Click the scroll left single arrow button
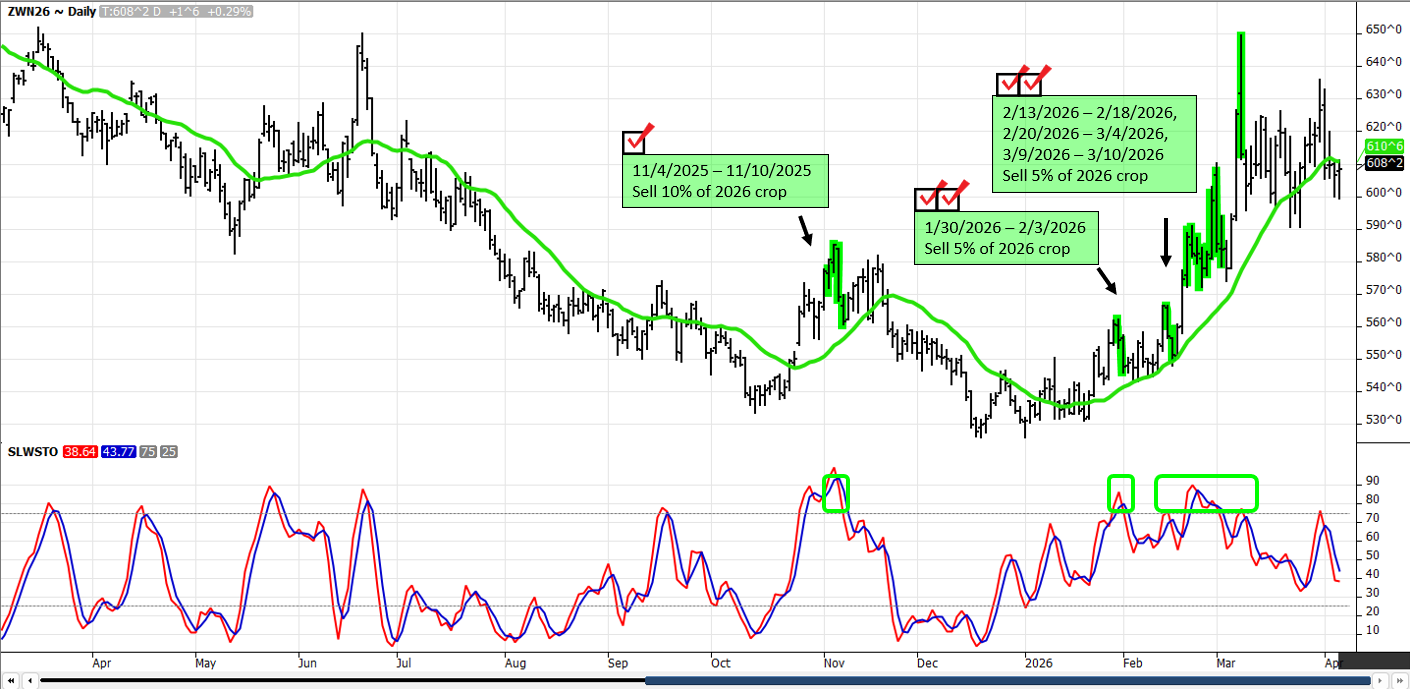This screenshot has width=1410, height=689. click(x=28, y=681)
